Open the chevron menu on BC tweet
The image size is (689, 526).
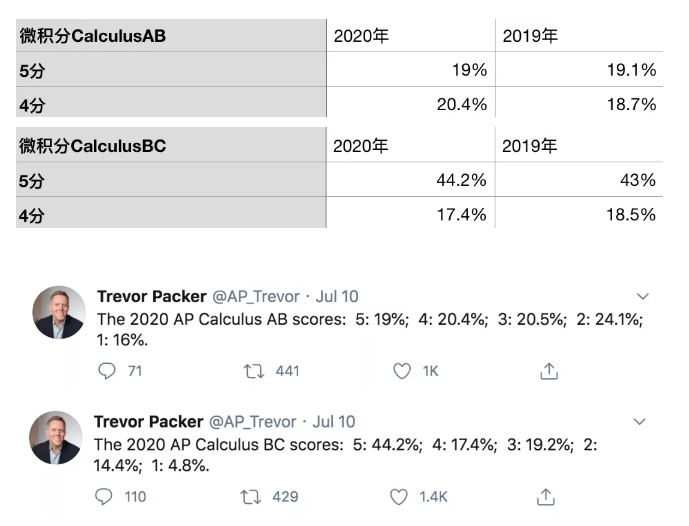pyautogui.click(x=640, y=422)
